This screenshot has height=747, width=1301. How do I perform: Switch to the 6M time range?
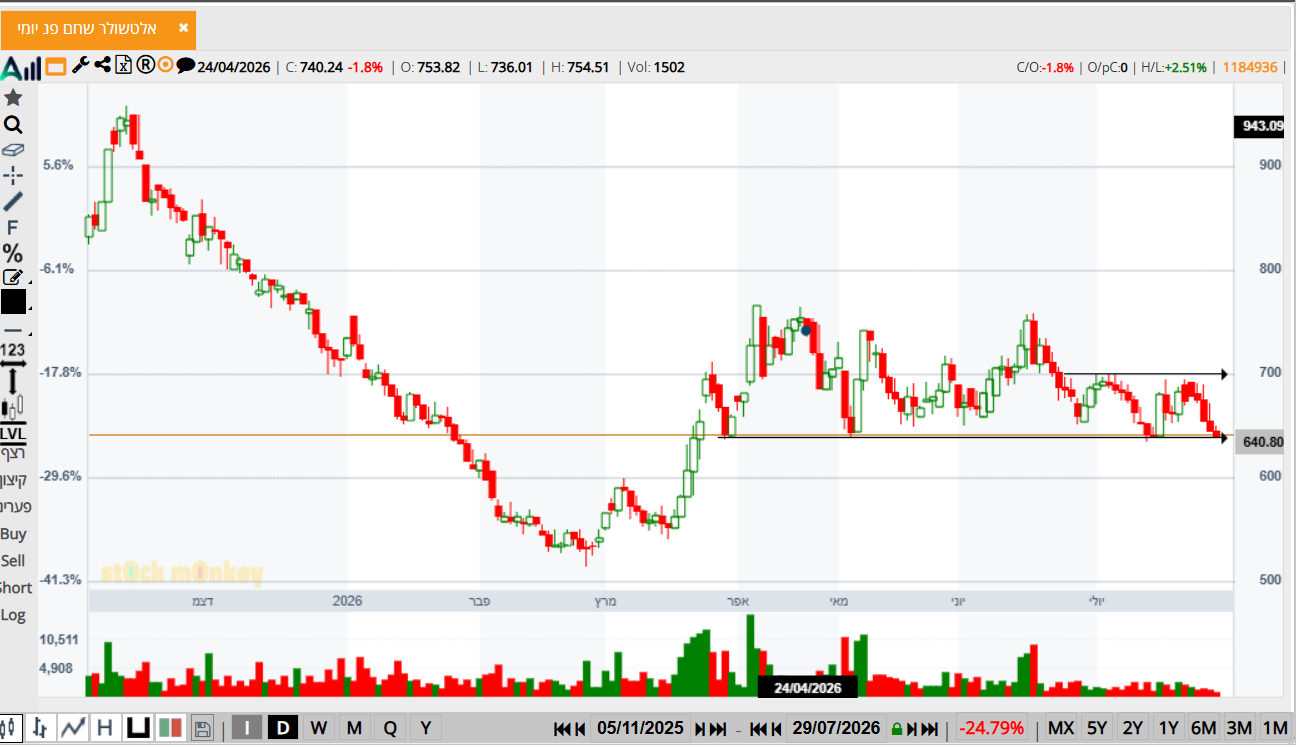pos(1203,728)
